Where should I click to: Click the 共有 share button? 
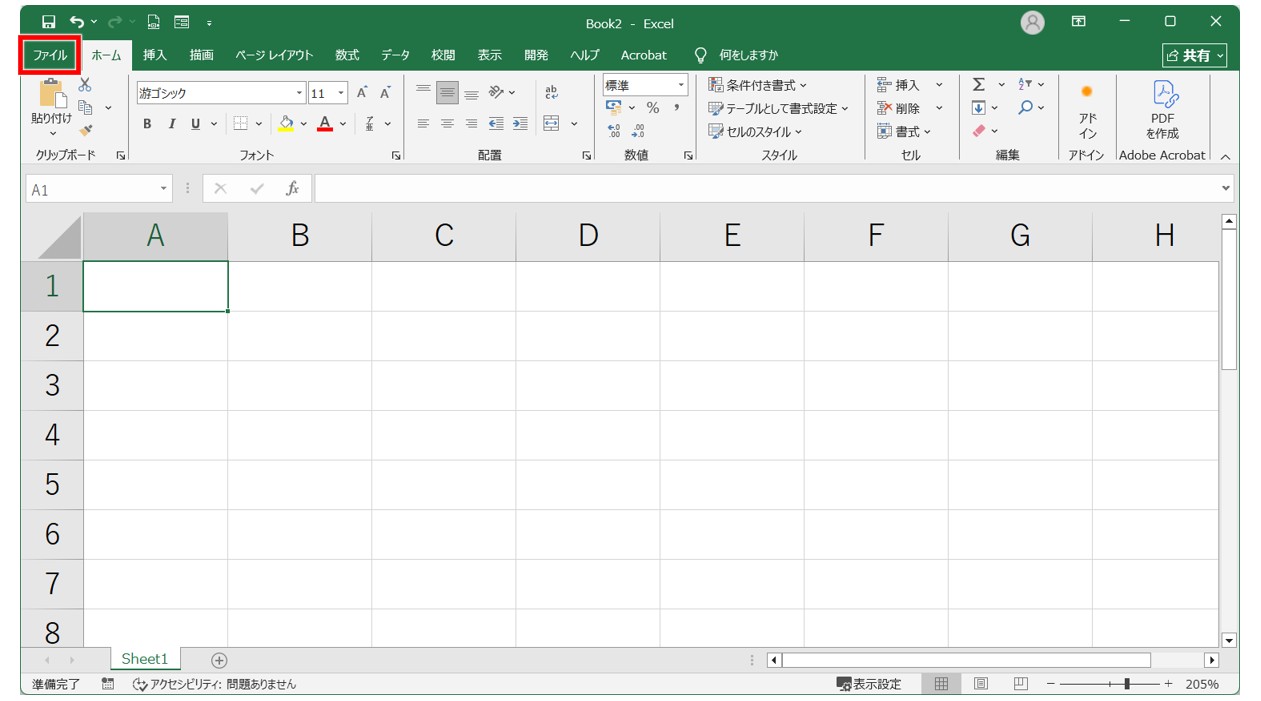pyautogui.click(x=1194, y=56)
